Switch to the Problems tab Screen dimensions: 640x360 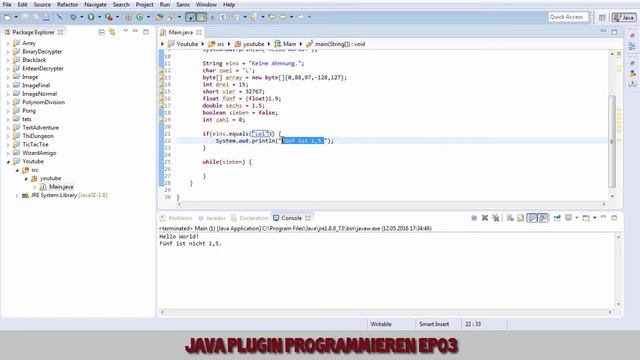(x=176, y=218)
